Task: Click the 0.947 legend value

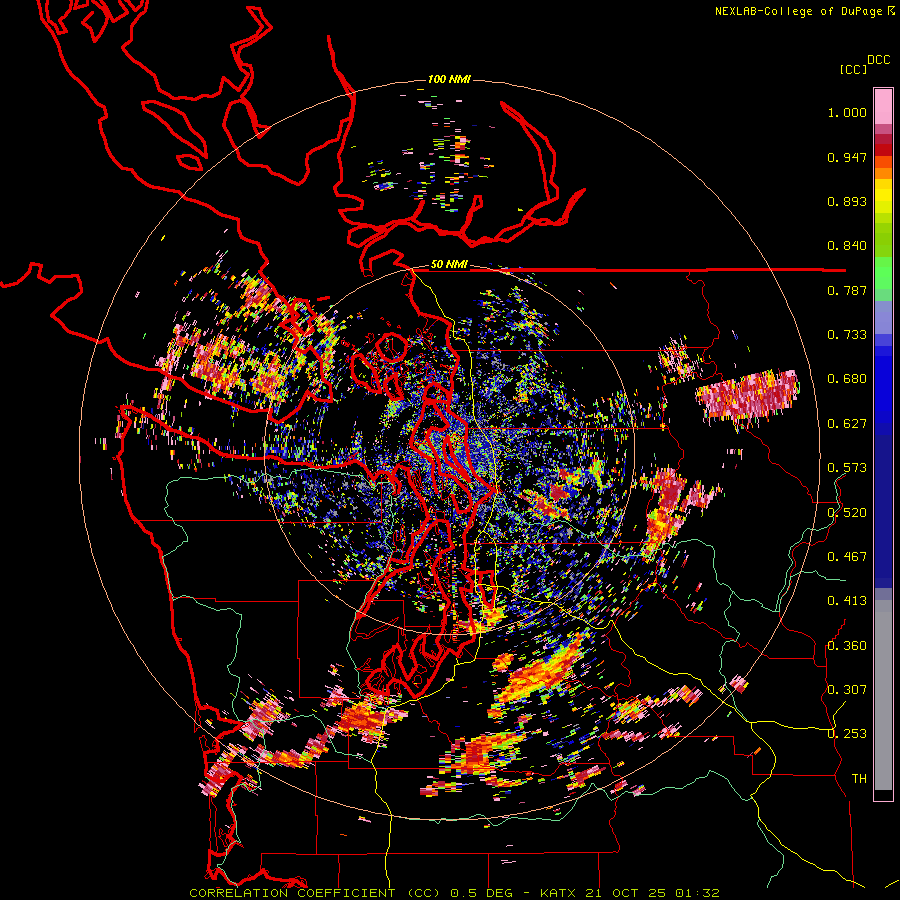Action: coord(847,157)
